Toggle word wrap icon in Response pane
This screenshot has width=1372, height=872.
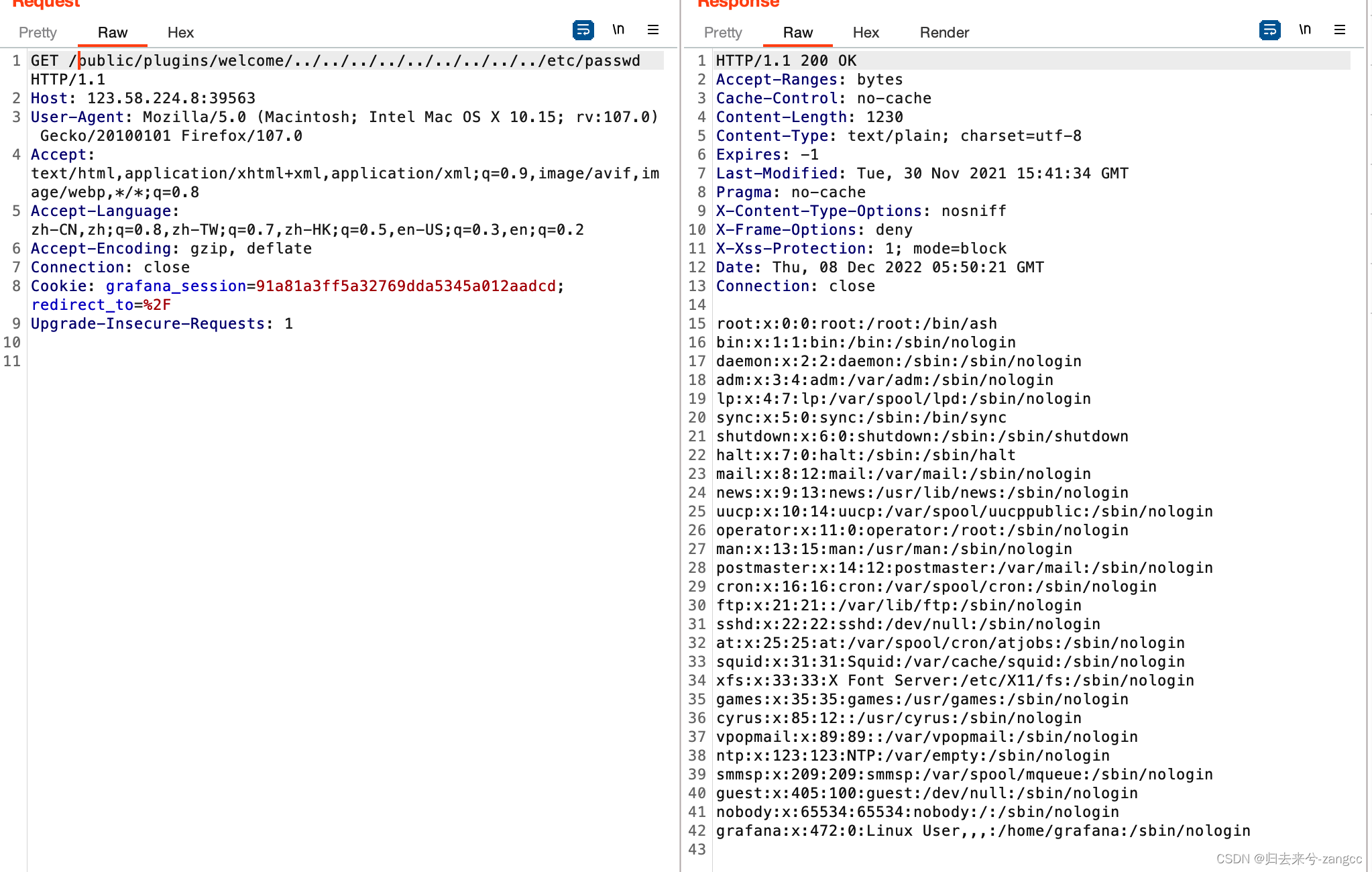(x=1269, y=30)
